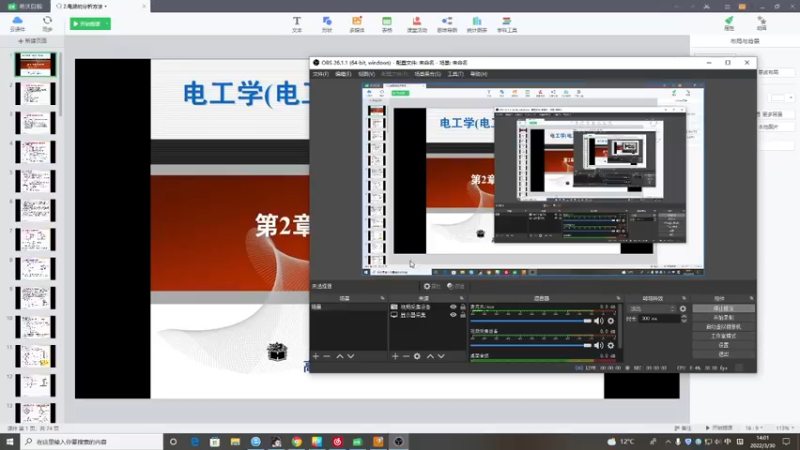Toggle lock on video capture device source
This screenshot has height=450, width=800.
coord(463,307)
